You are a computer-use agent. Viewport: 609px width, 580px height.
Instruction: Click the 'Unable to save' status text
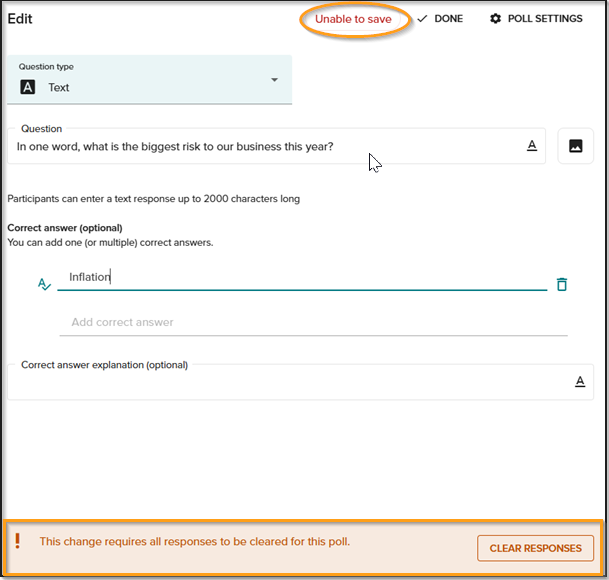tap(353, 19)
